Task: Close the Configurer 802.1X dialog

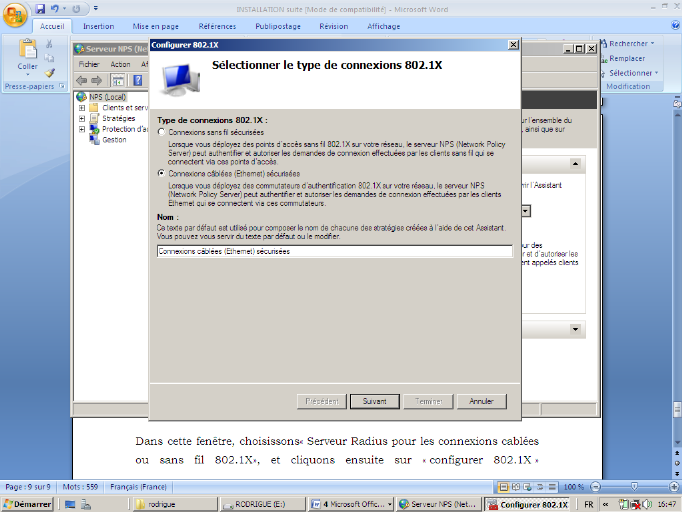Action: click(x=513, y=44)
